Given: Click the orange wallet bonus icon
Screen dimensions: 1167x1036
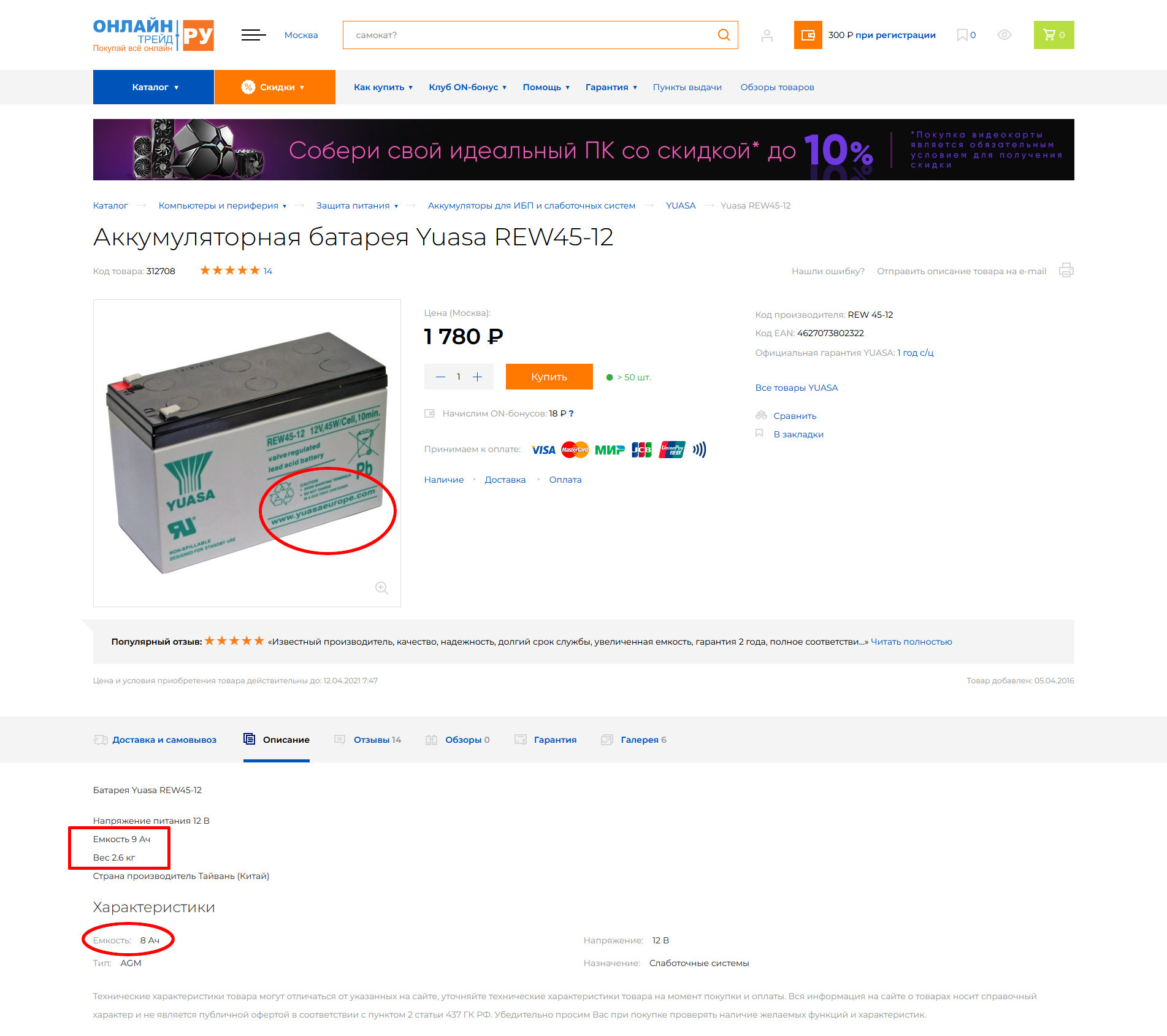Looking at the screenshot, I should (x=808, y=35).
